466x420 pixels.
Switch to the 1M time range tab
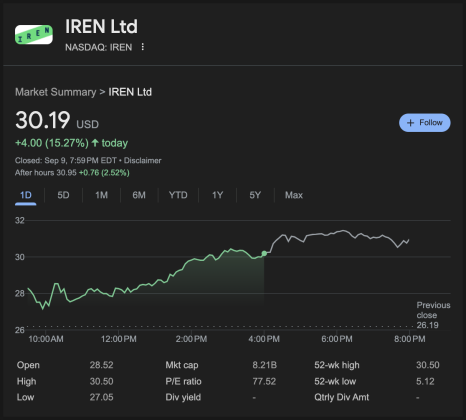point(101,195)
